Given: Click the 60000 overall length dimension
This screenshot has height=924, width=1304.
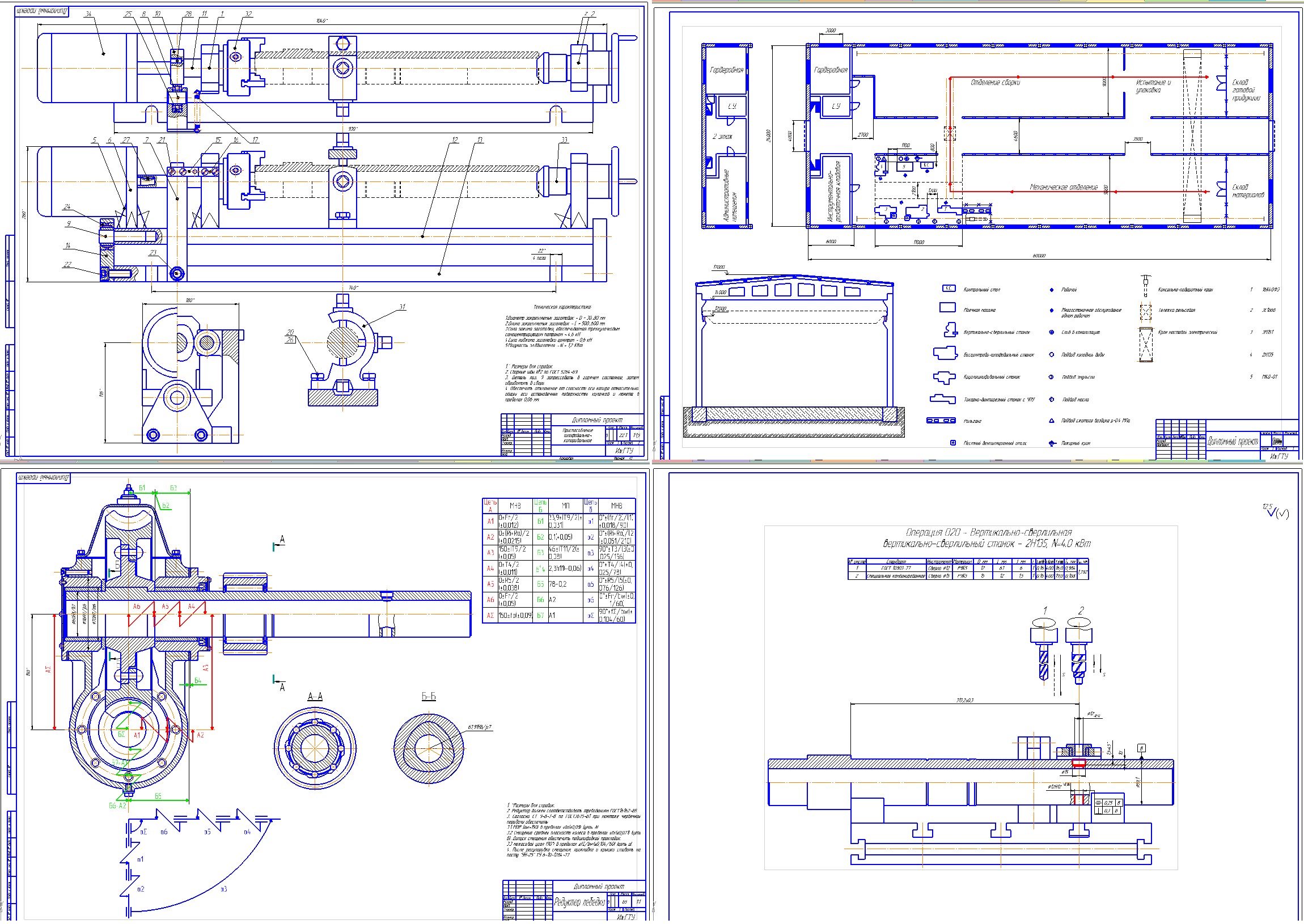Looking at the screenshot, I should click(1039, 256).
